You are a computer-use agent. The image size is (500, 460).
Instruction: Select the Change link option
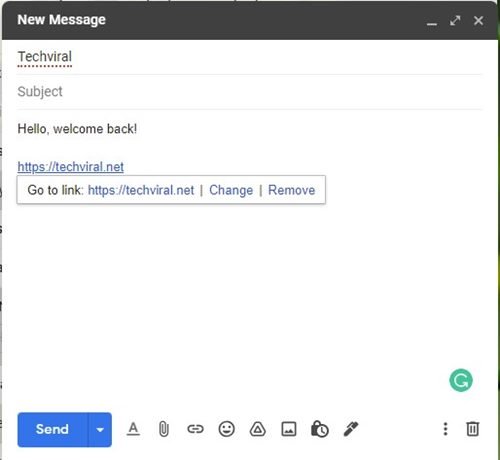point(231,190)
